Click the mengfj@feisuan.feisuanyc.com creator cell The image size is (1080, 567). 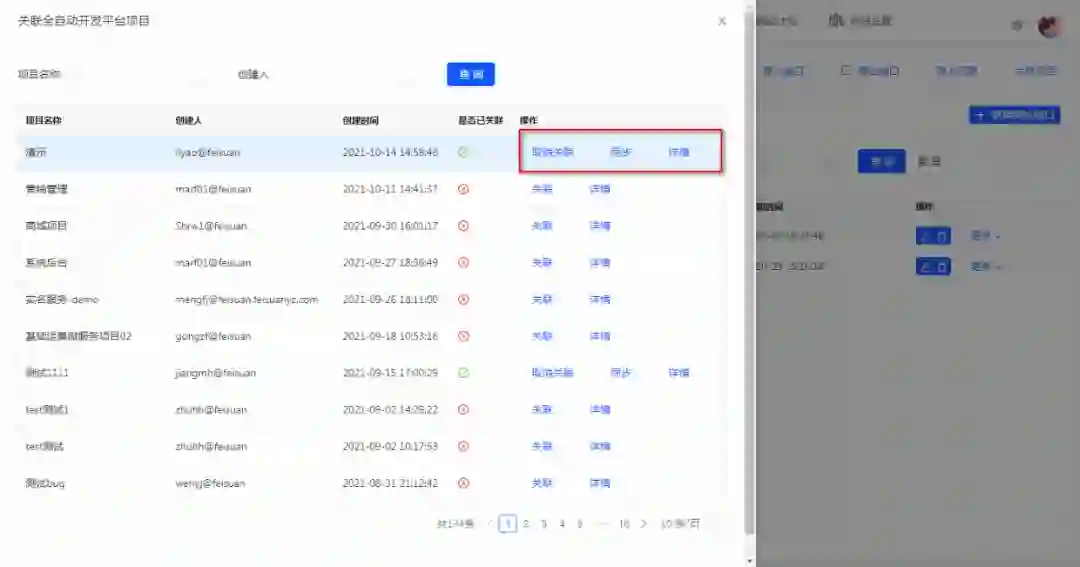[247, 300]
